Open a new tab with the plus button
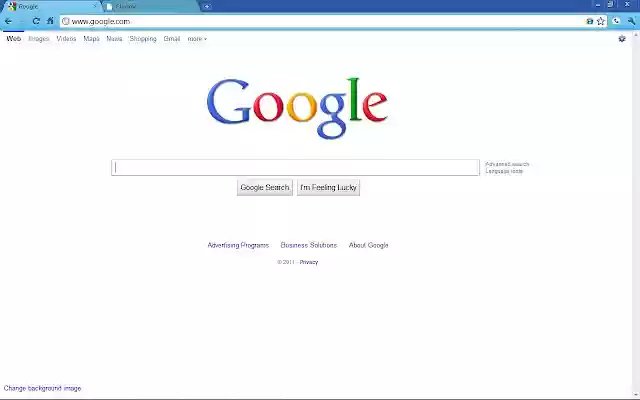 207,7
